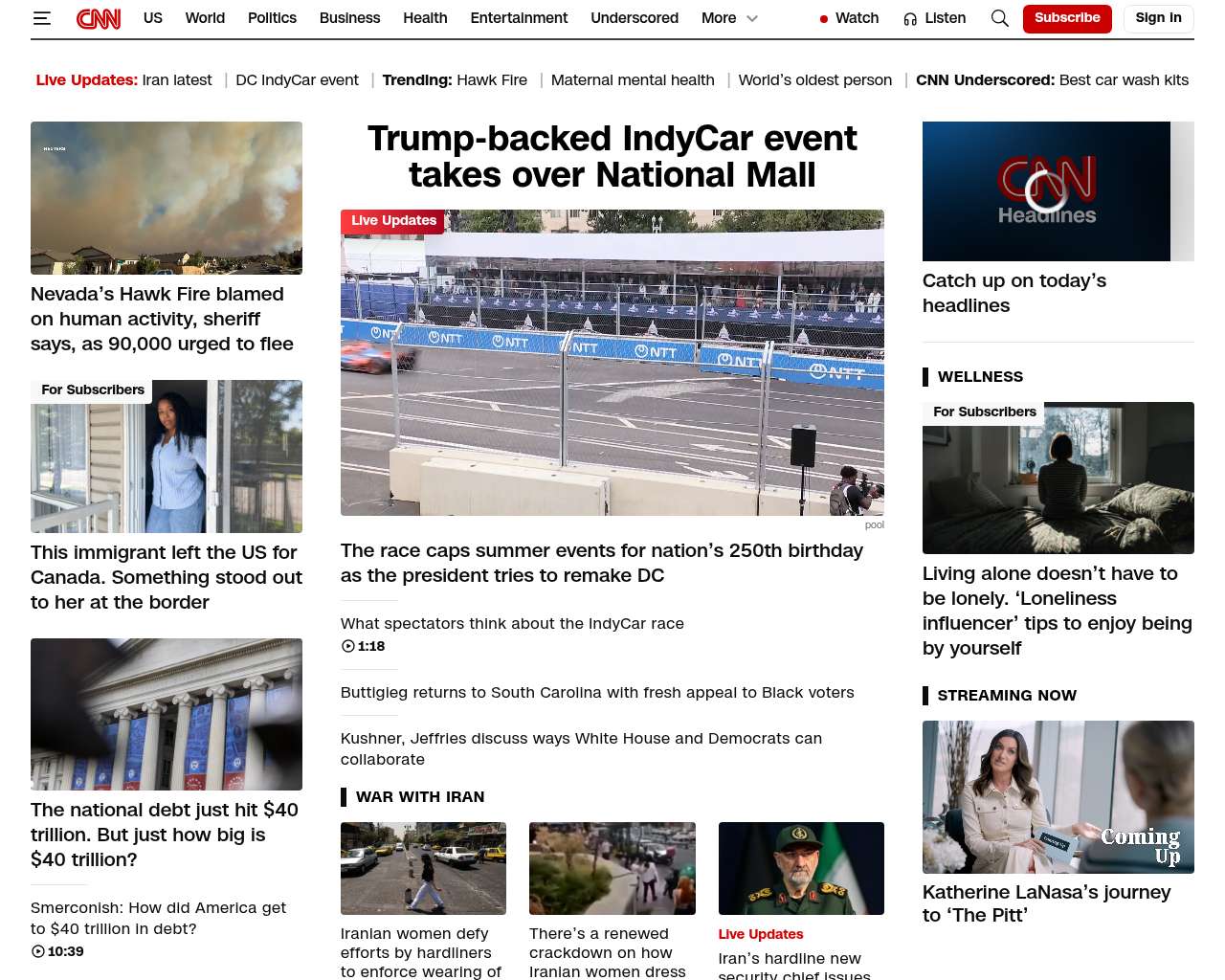
Task: Read the immigrant left US for Canada story
Action: pyautogui.click(x=167, y=577)
